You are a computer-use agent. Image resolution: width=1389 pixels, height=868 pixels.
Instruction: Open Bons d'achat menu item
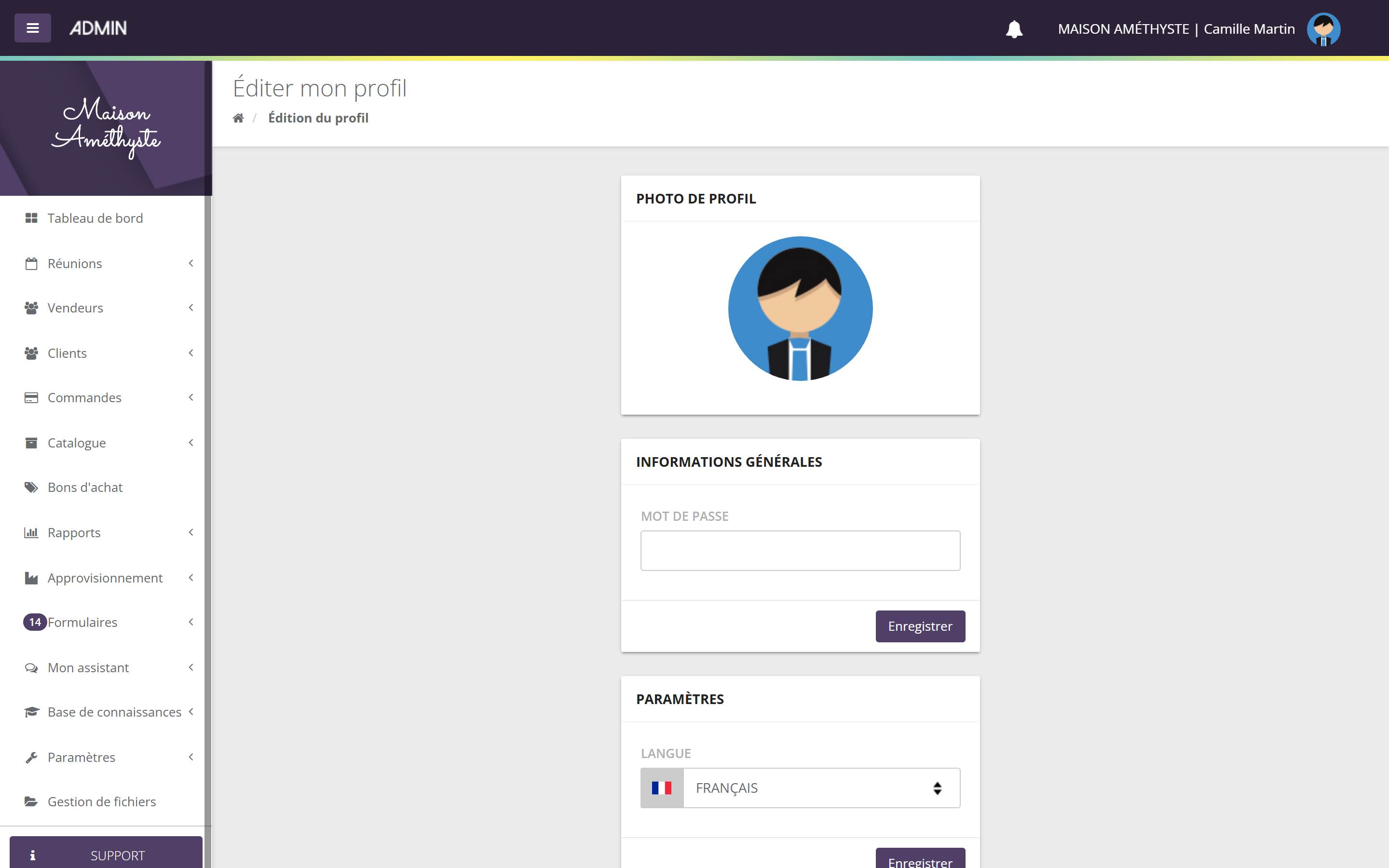102,488
